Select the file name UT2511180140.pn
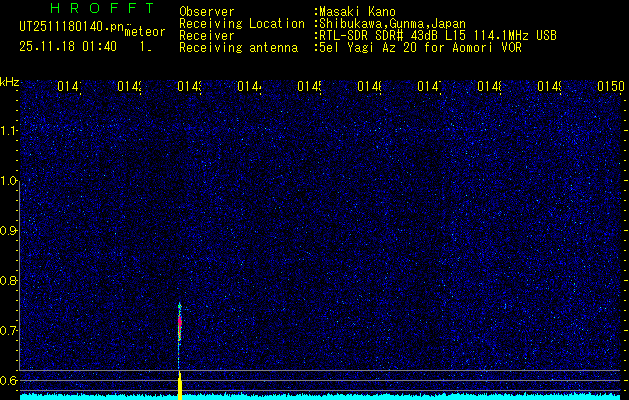 click(x=71, y=26)
